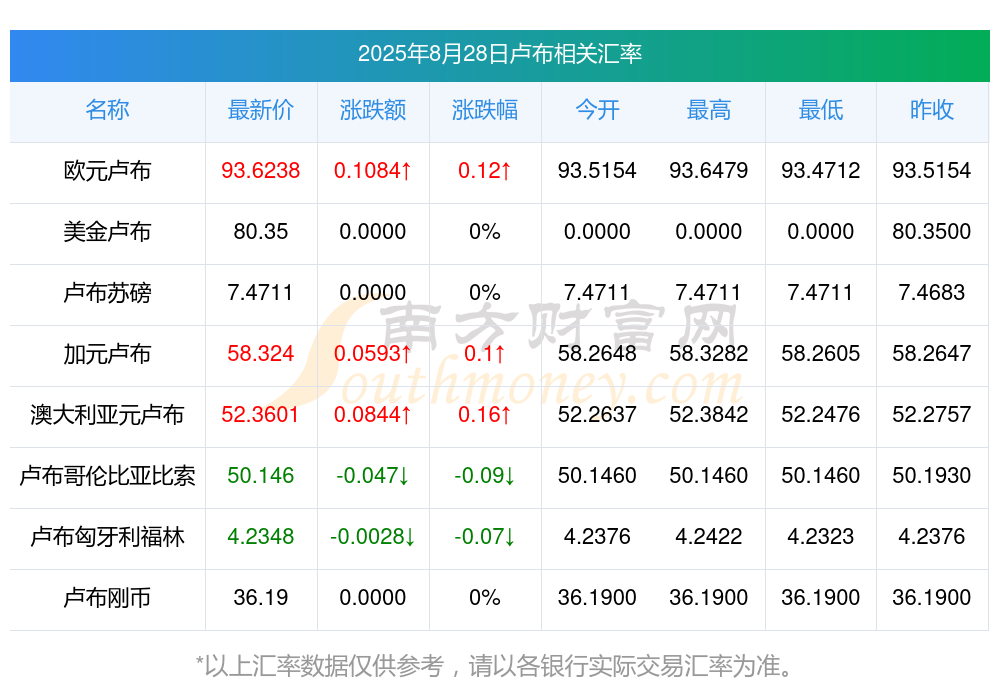Image resolution: width=1000 pixels, height=698 pixels.
Task: Click latest price 36.19
Action: pyautogui.click(x=261, y=598)
